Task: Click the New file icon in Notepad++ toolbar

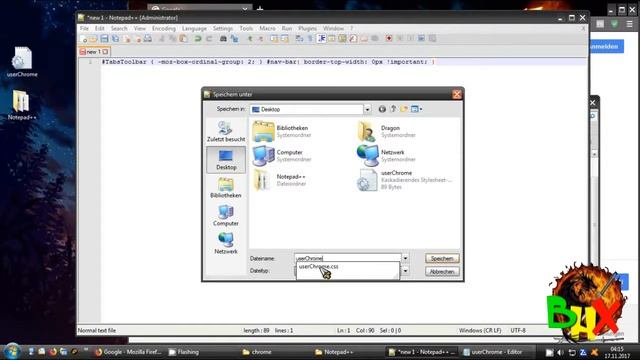Action: (x=84, y=39)
